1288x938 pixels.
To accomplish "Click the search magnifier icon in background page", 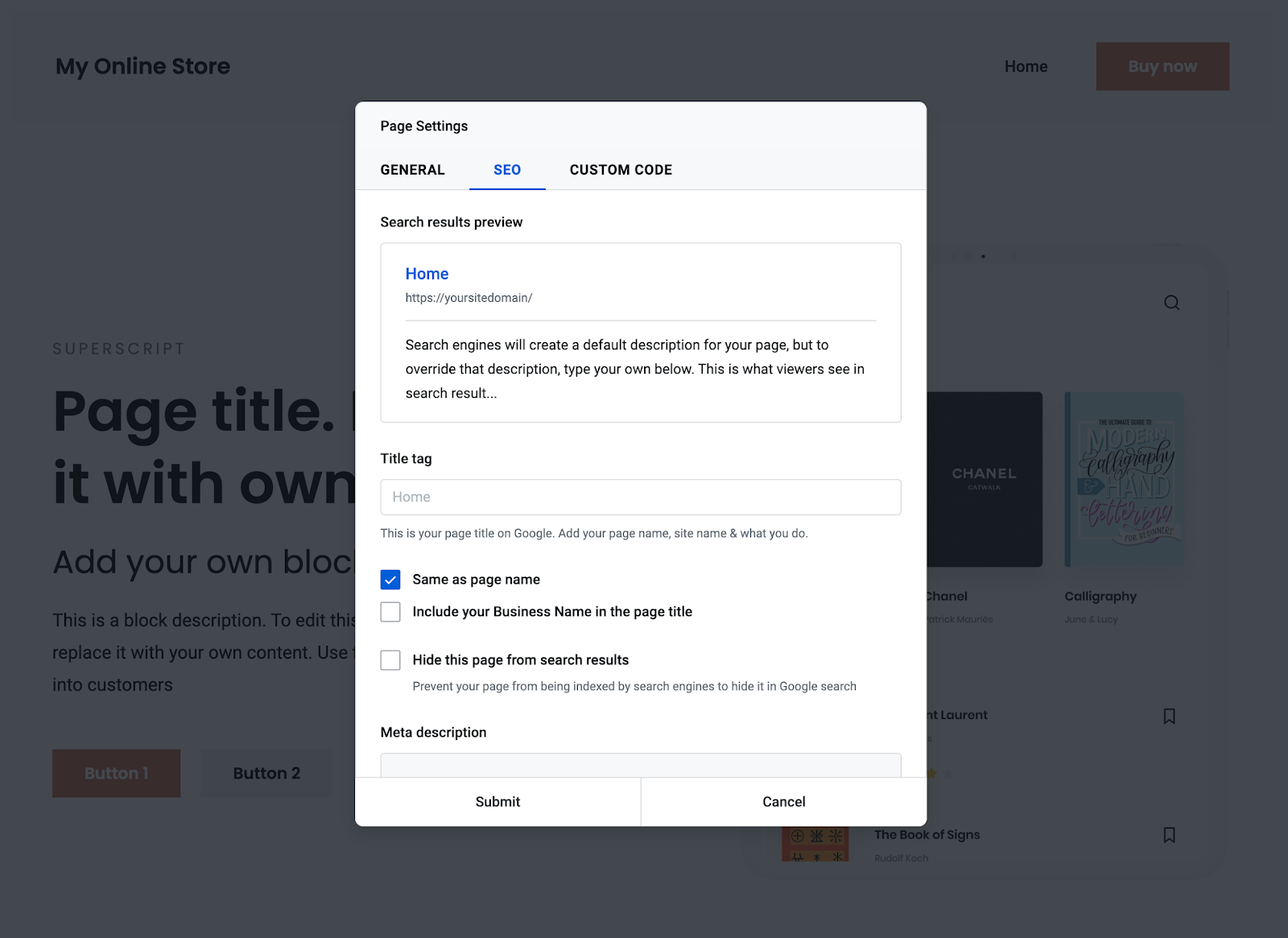I will [1171, 303].
